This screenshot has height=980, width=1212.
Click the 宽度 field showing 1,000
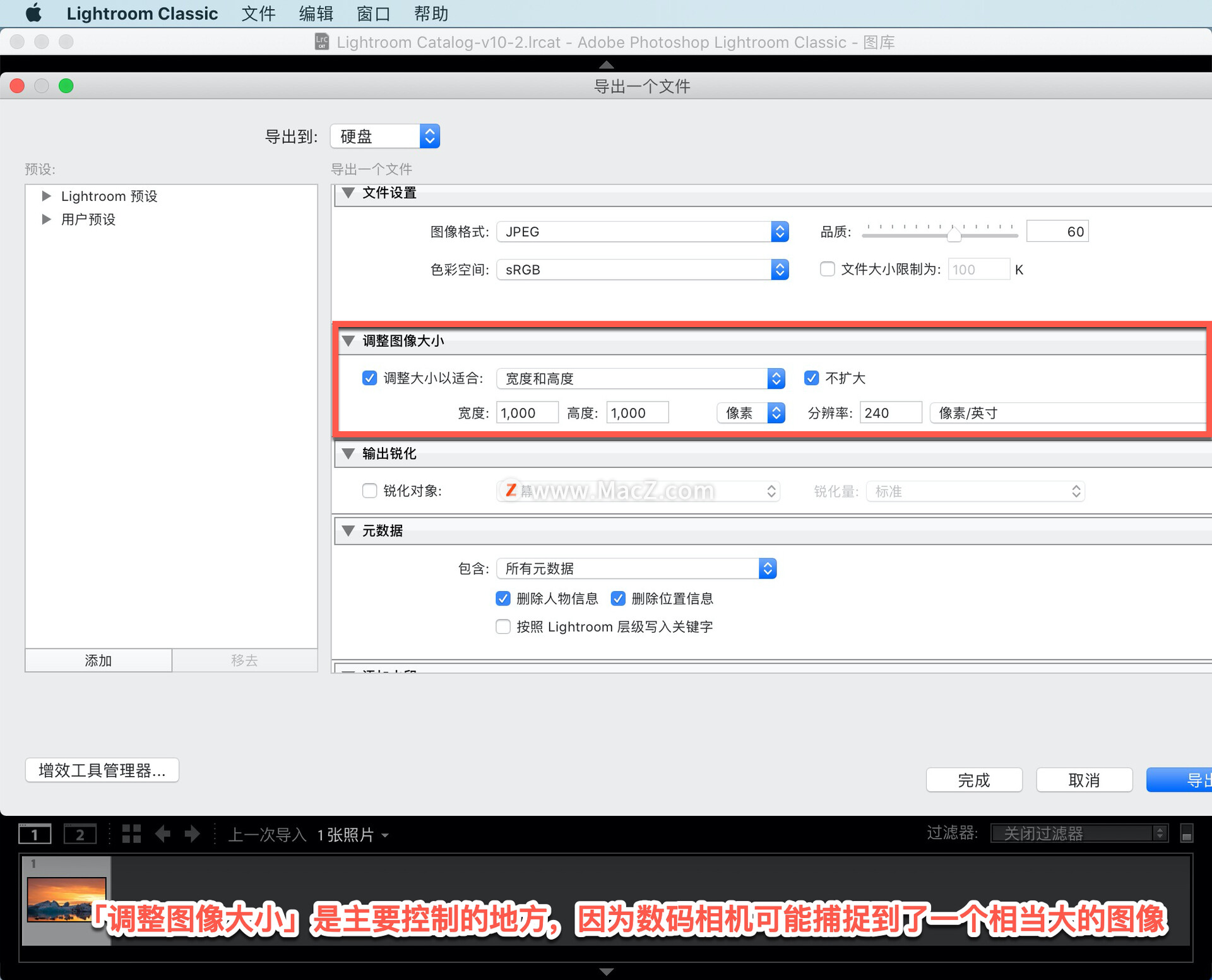[527, 413]
